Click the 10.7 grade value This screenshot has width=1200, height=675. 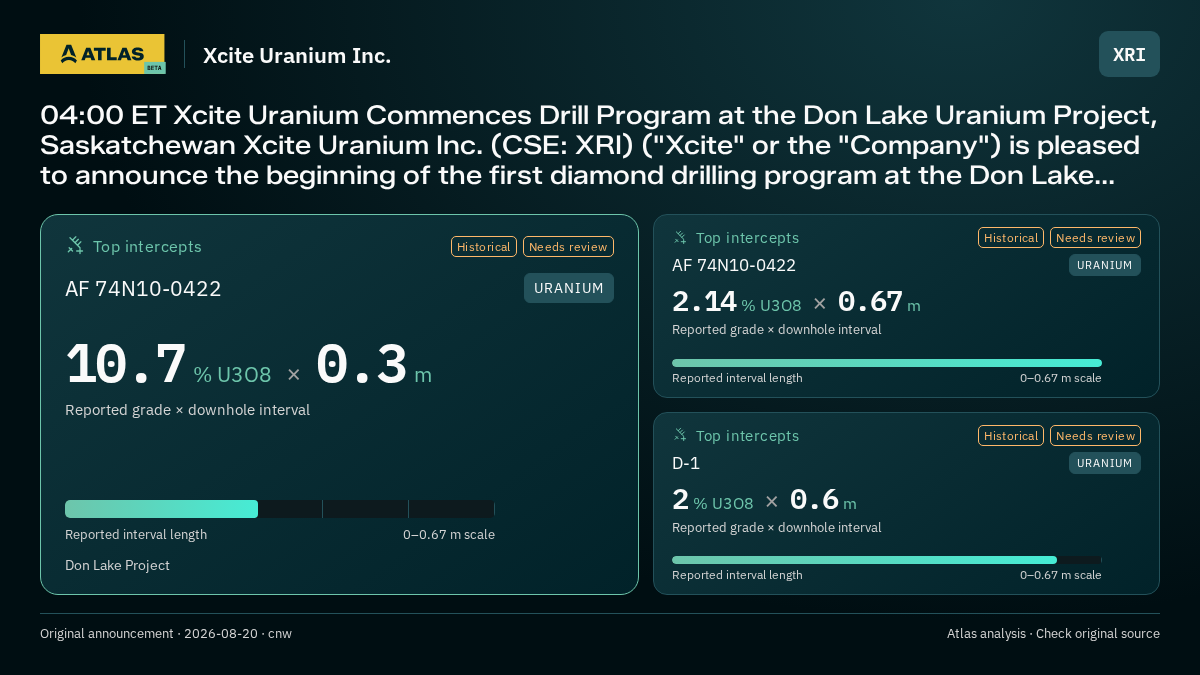[x=126, y=365]
